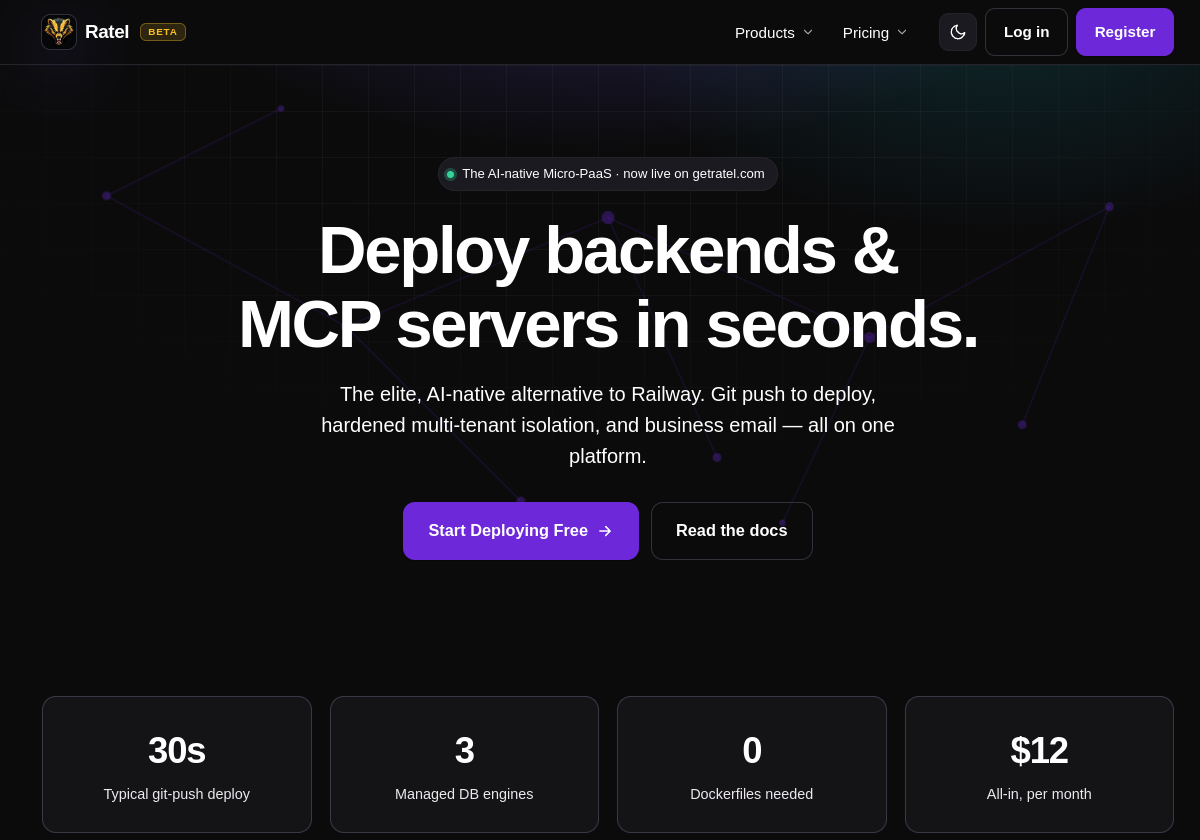The width and height of the screenshot is (1200, 840).
Task: Click the 3 statistic value
Action: click(464, 751)
